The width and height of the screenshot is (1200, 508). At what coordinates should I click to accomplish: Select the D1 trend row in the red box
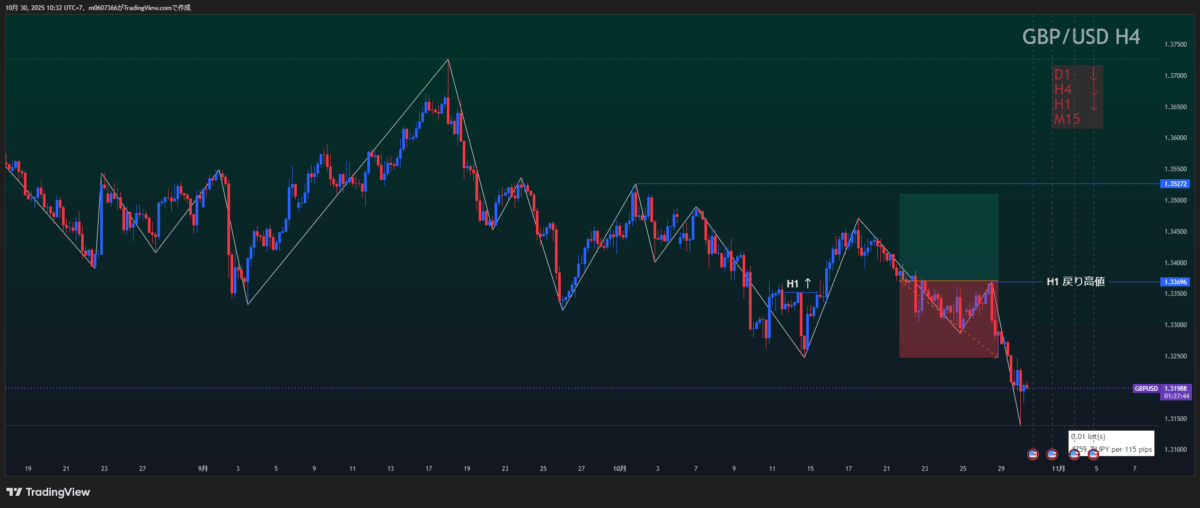point(1076,75)
